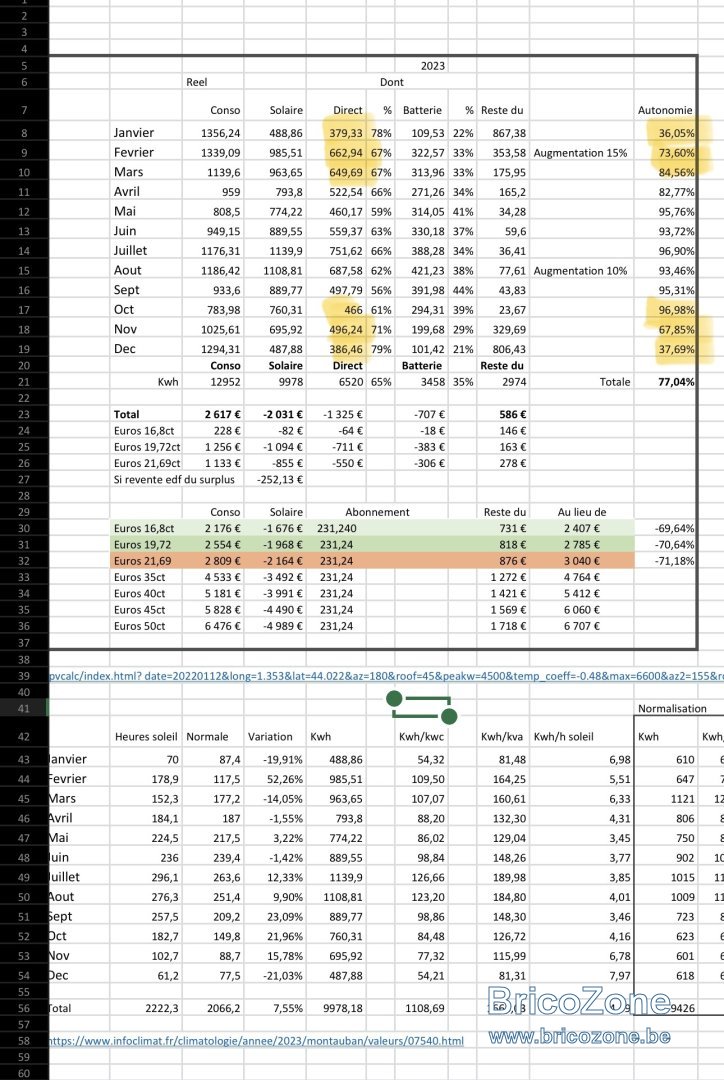Select the light green Euros 16,8ct cell
The image size is (724, 1080).
pyautogui.click(x=143, y=528)
